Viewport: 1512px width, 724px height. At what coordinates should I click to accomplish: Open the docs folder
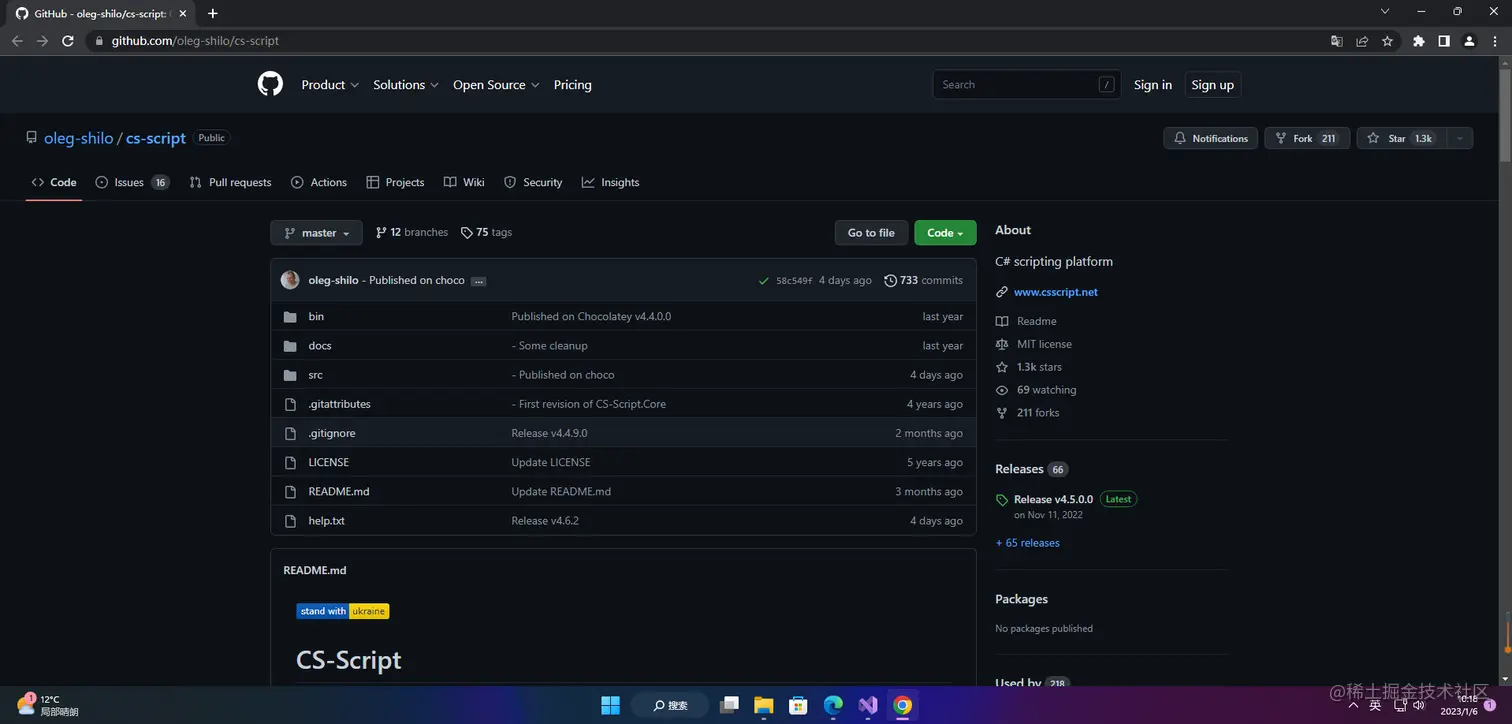(x=320, y=345)
